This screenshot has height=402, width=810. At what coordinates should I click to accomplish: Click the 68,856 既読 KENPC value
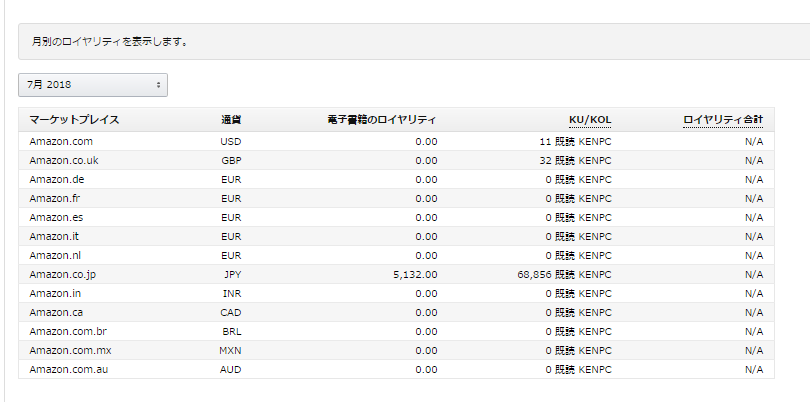(564, 275)
